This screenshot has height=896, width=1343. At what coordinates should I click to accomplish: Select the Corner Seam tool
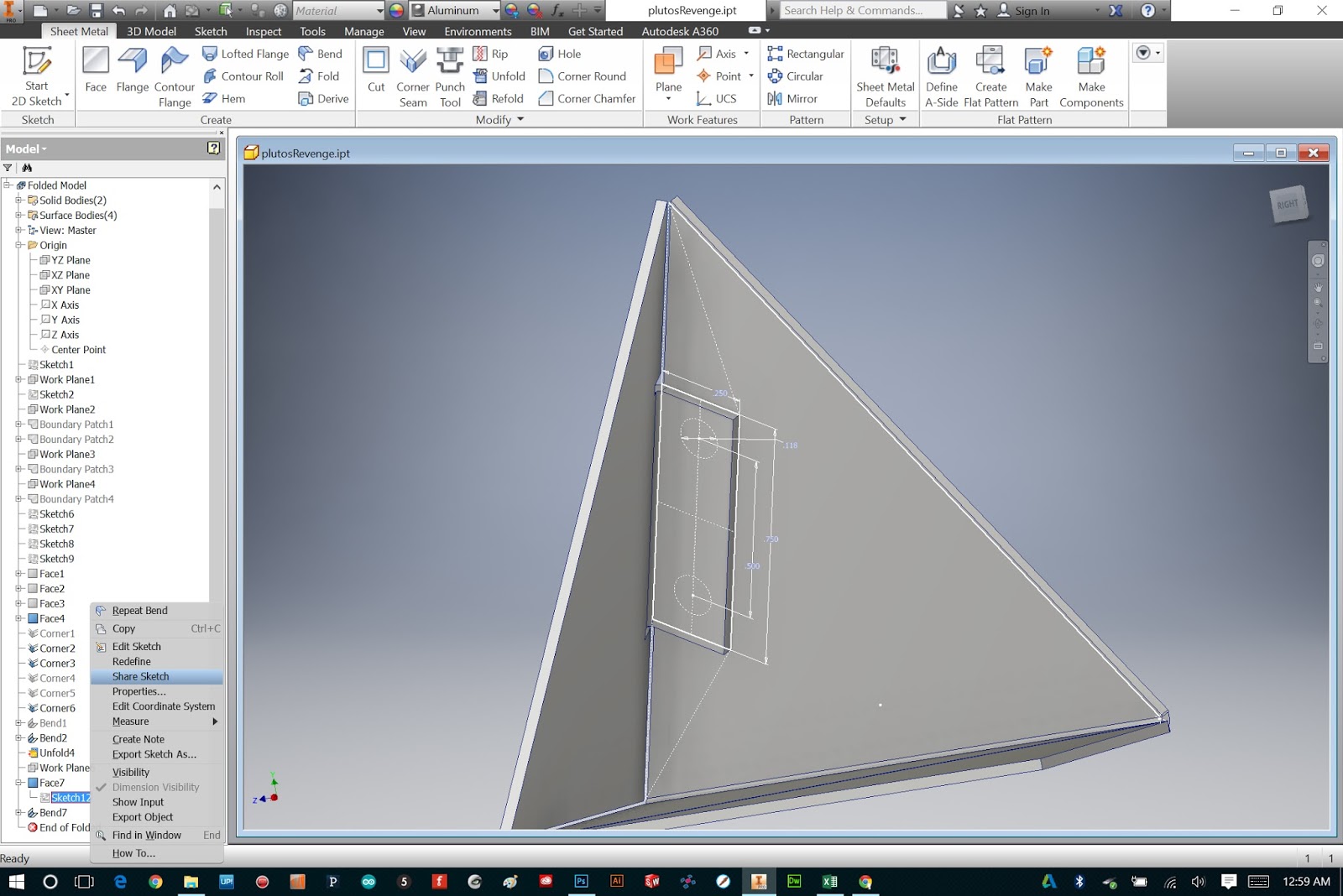(x=412, y=74)
